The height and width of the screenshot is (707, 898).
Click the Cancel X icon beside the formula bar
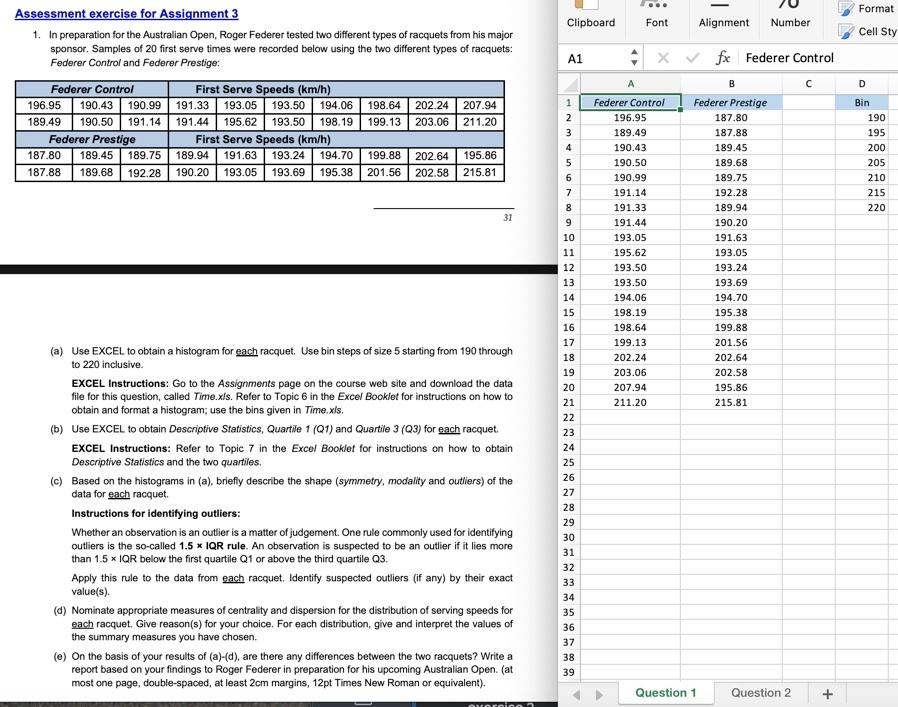click(663, 58)
